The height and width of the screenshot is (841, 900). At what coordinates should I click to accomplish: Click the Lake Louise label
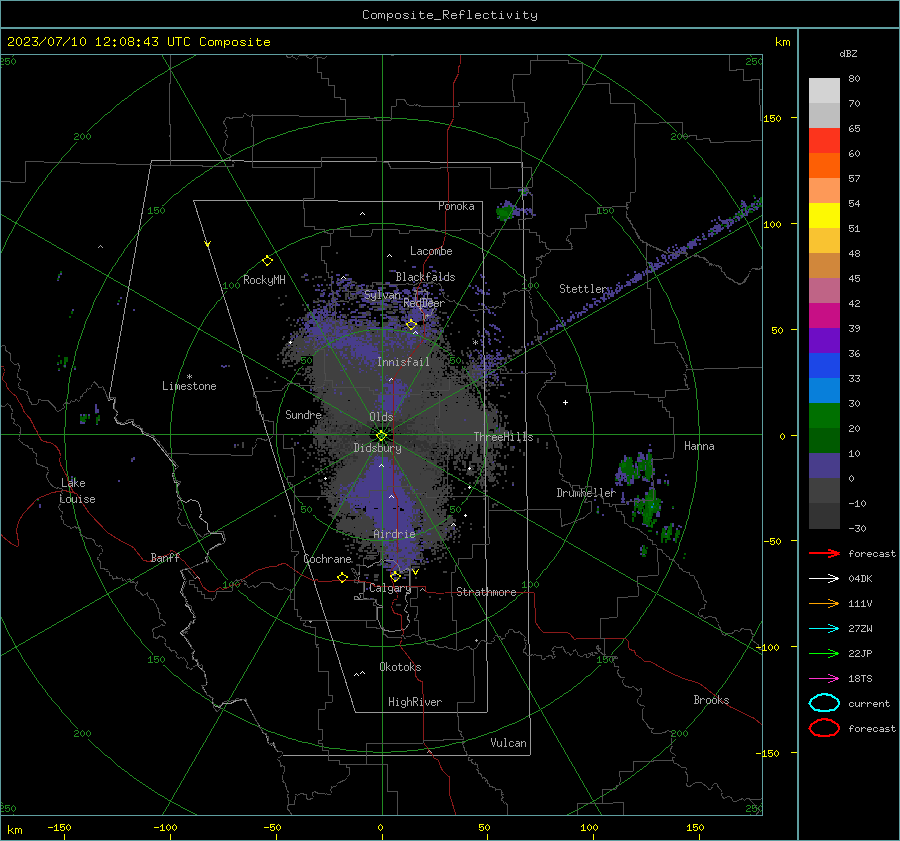point(77,491)
